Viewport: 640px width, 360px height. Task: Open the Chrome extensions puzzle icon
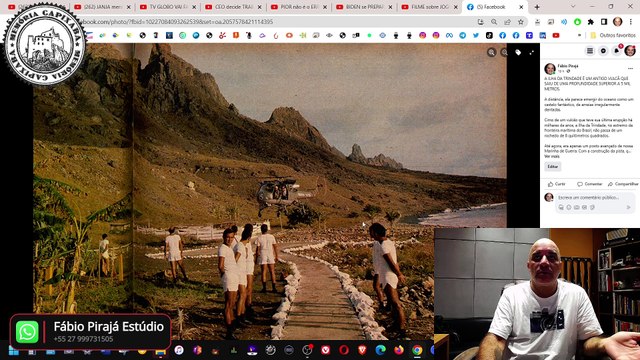coord(591,22)
